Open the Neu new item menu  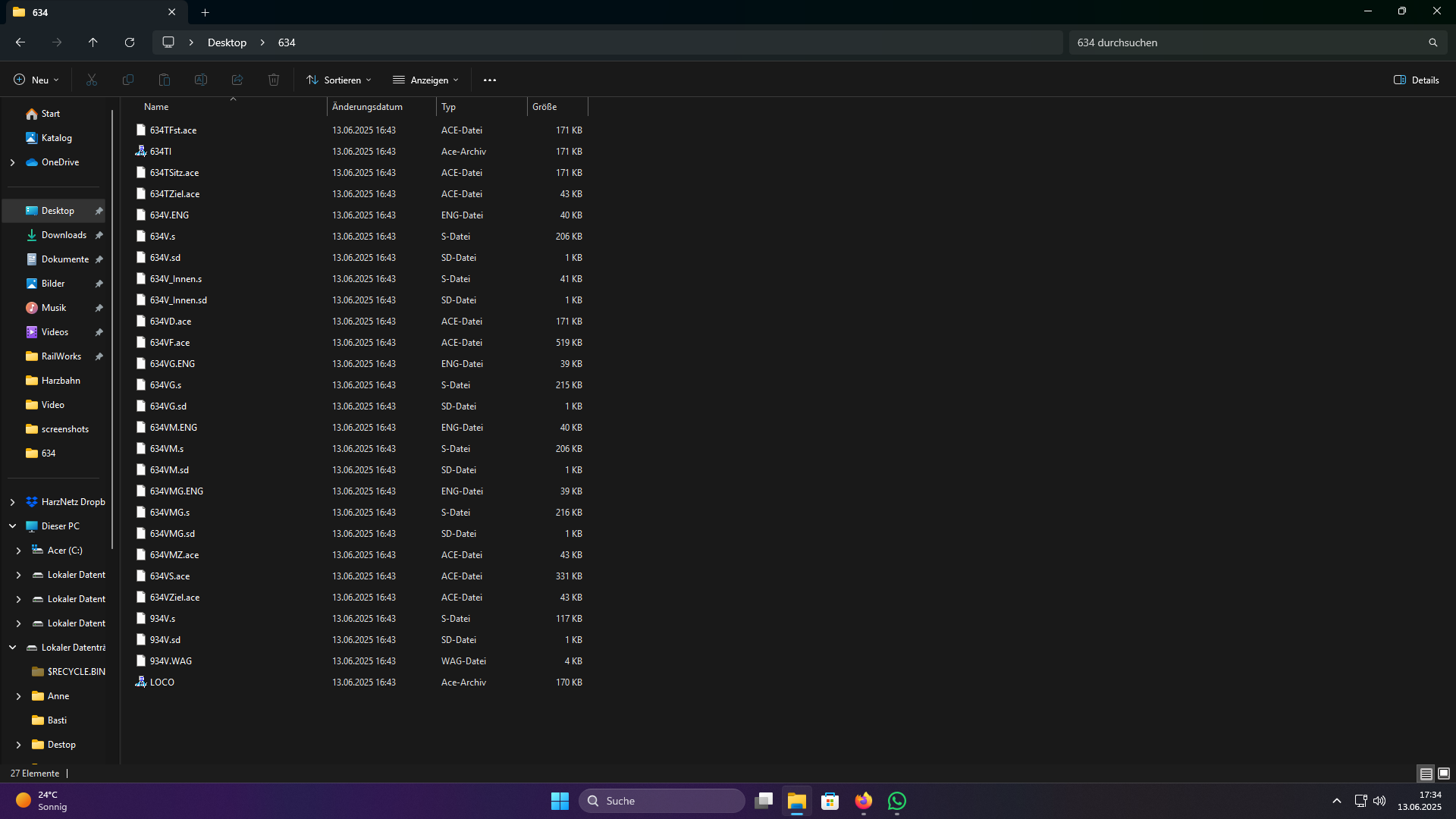pos(36,80)
